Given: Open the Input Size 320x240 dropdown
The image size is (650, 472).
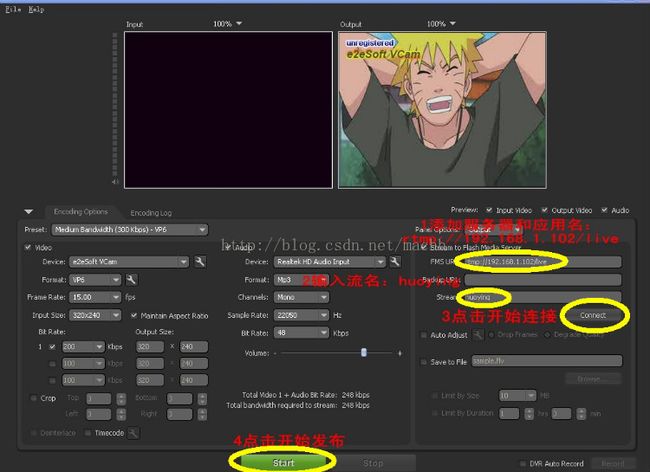Looking at the screenshot, I should [95, 315].
